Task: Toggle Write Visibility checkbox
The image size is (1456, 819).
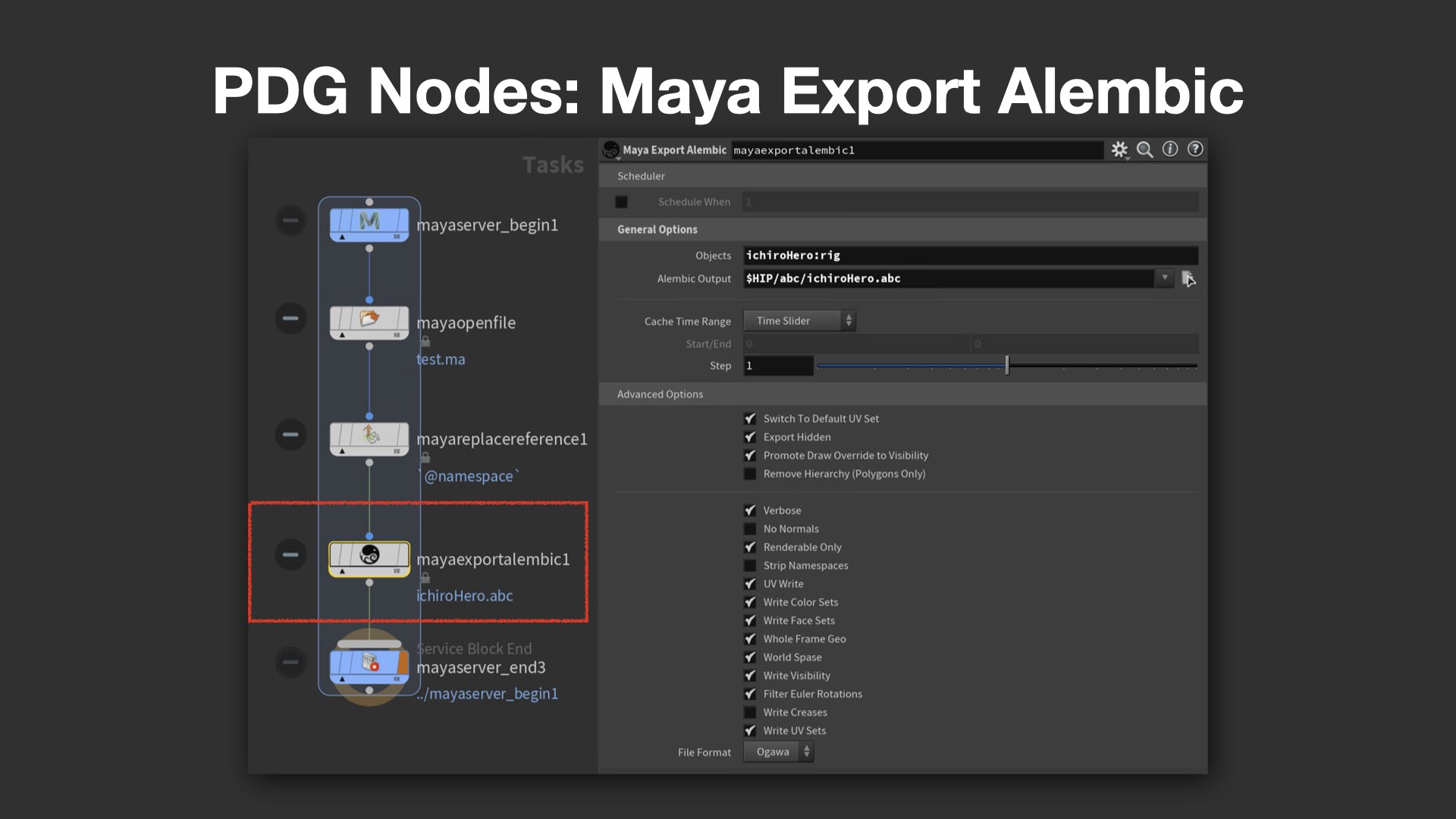Action: [750, 676]
